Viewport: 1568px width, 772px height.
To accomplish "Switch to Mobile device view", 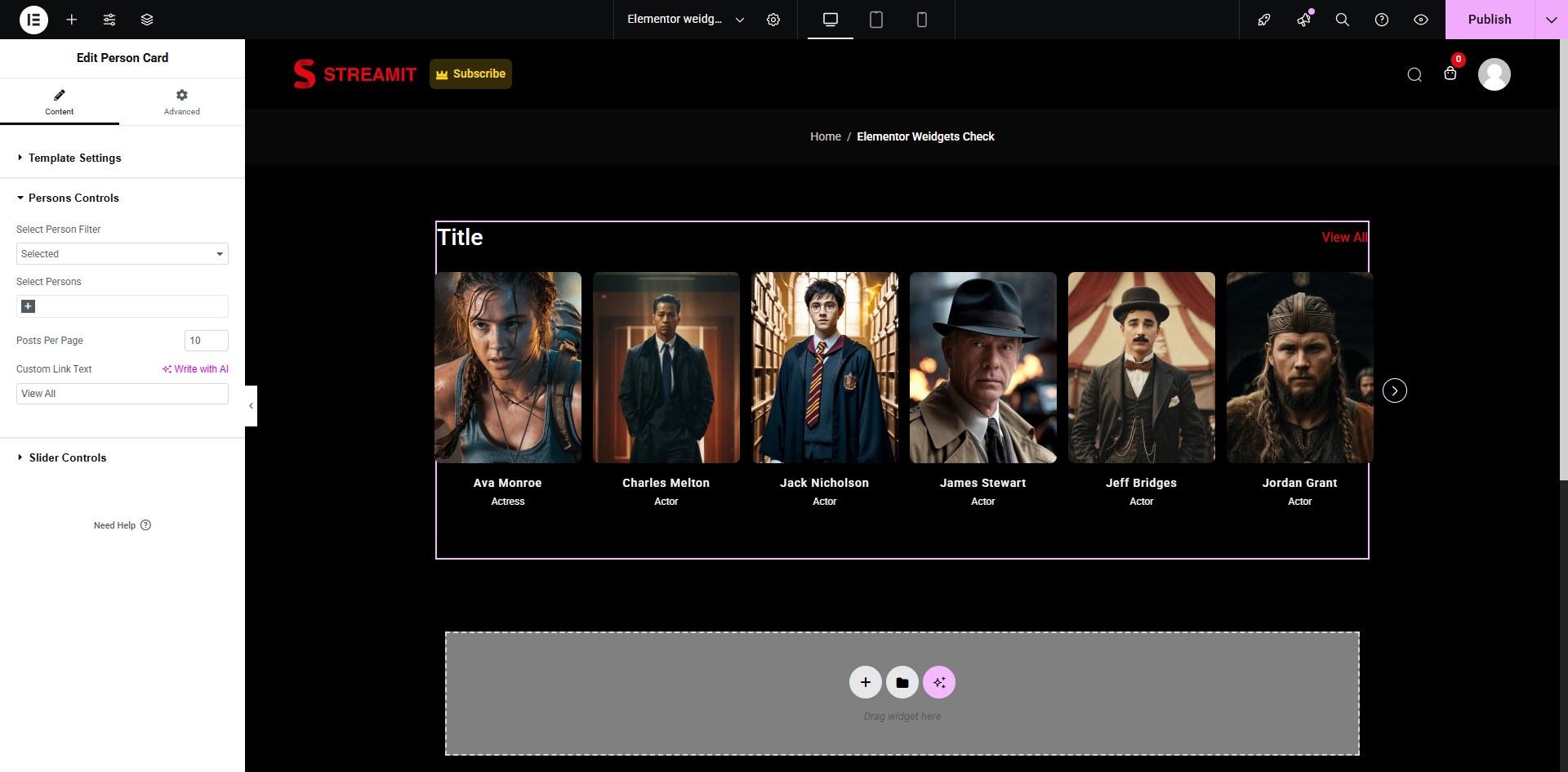I will pos(922,20).
